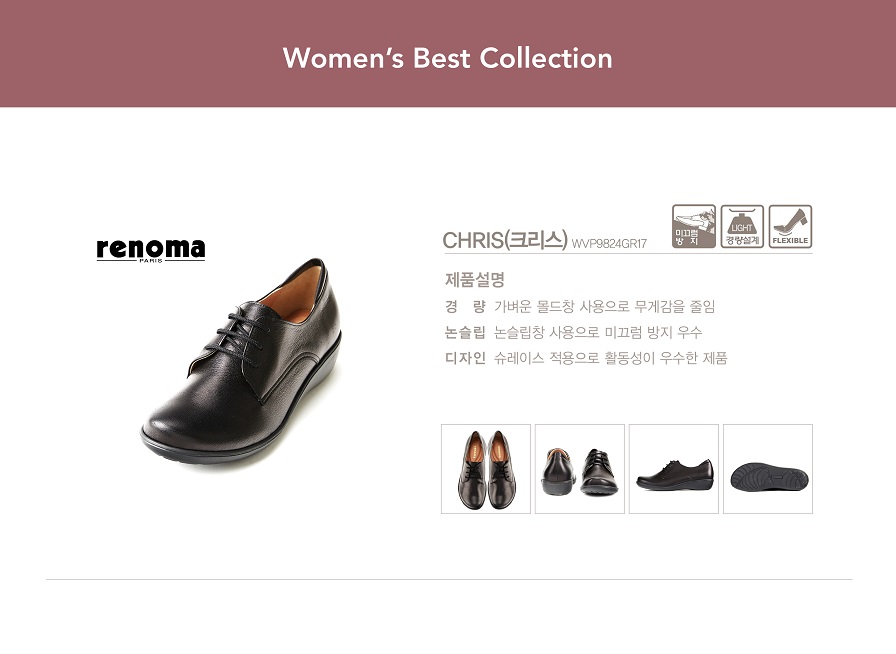The image size is (896, 654).
Task: Click the text about lightweight mold sole 가벼운 몰드창
Action: [605, 306]
